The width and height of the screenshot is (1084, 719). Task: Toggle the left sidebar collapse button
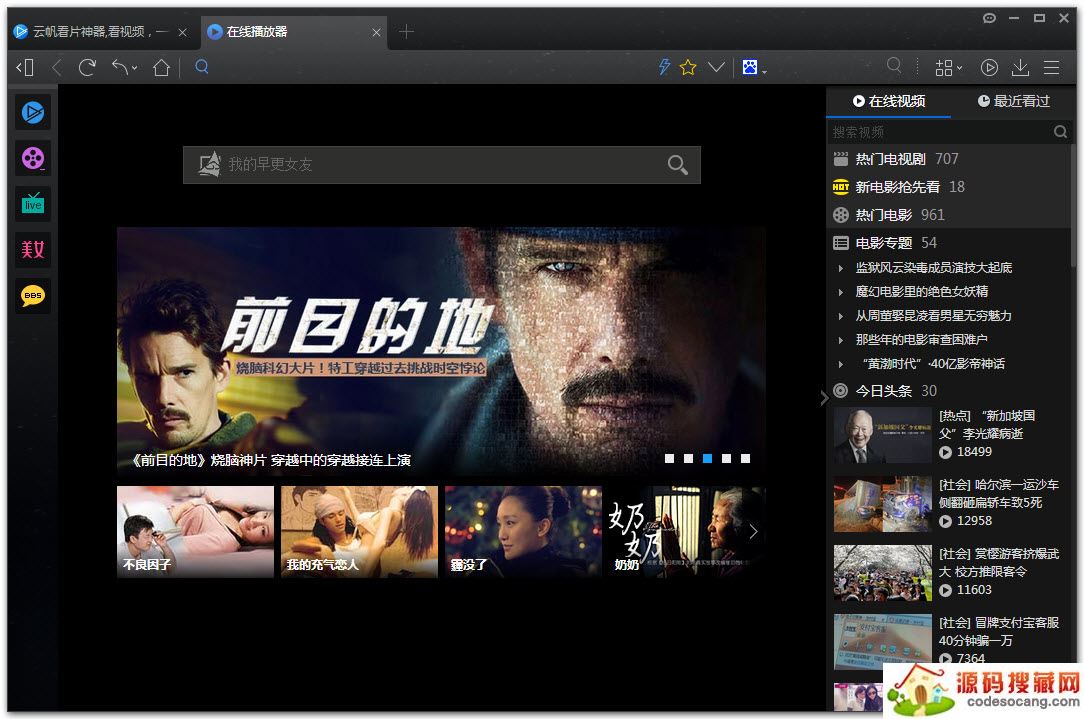point(25,67)
